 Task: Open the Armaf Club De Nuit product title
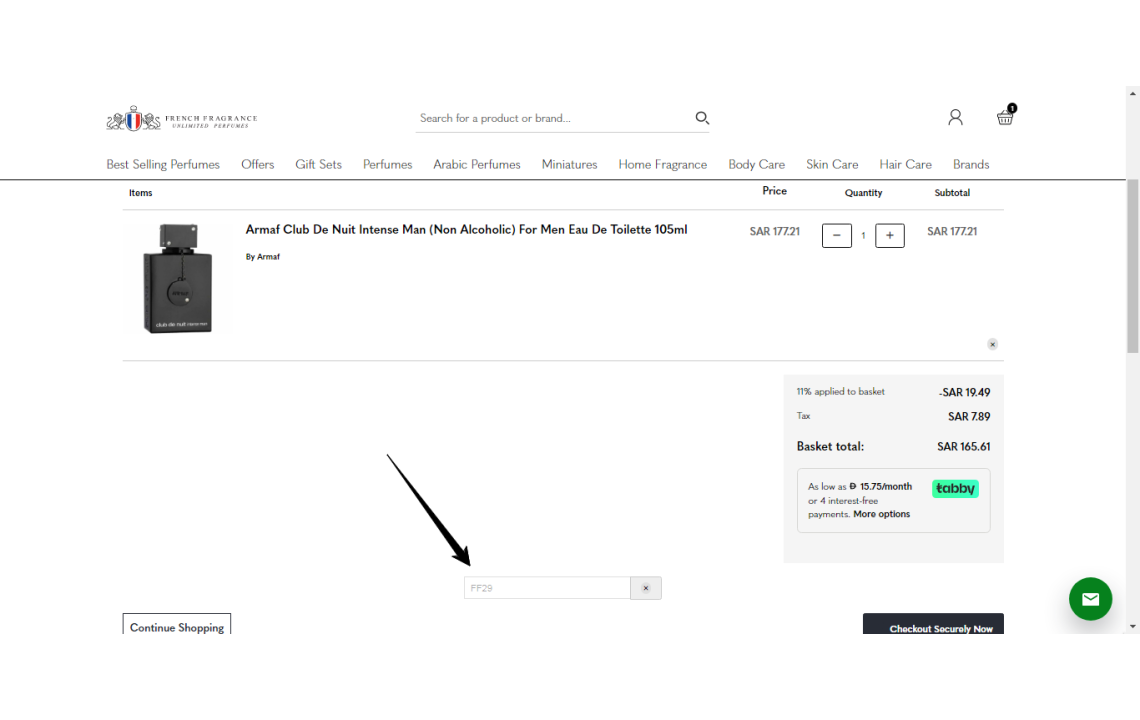pos(466,230)
